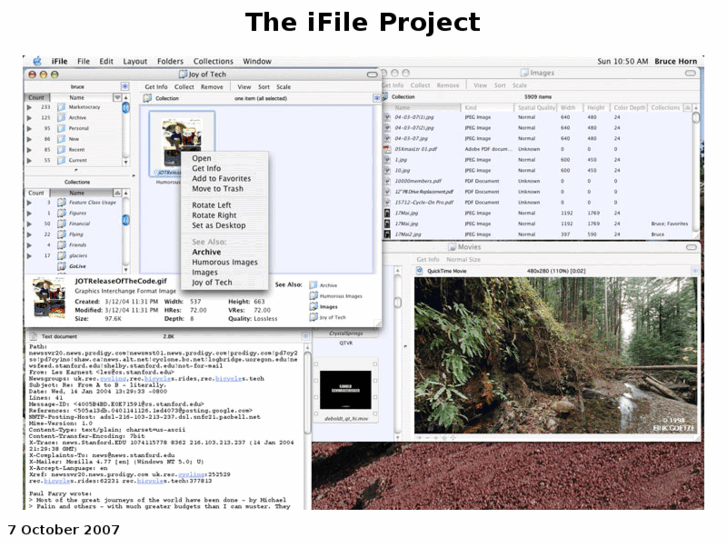This screenshot has height=545, width=727.
Task: Click Get Info in Joy of Tech toolbar
Action: [156, 87]
